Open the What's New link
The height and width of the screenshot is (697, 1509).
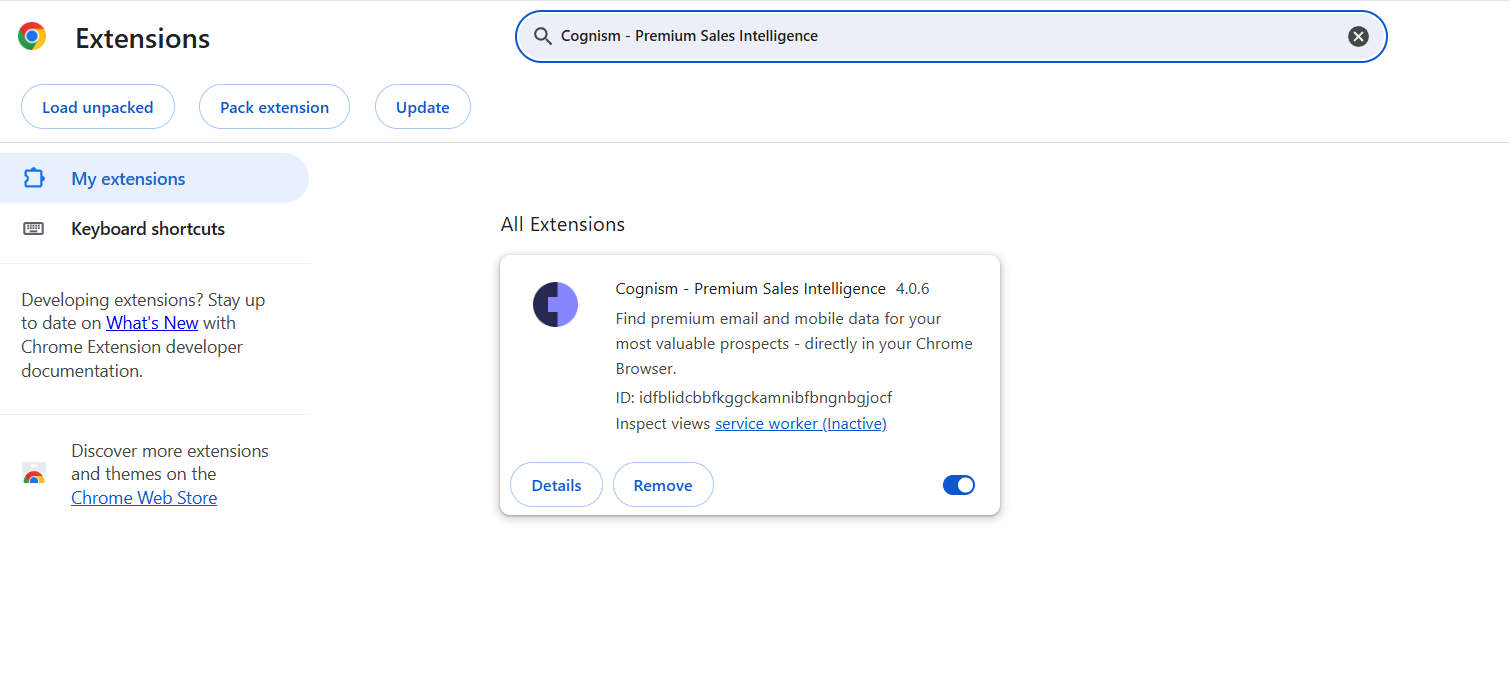point(152,323)
